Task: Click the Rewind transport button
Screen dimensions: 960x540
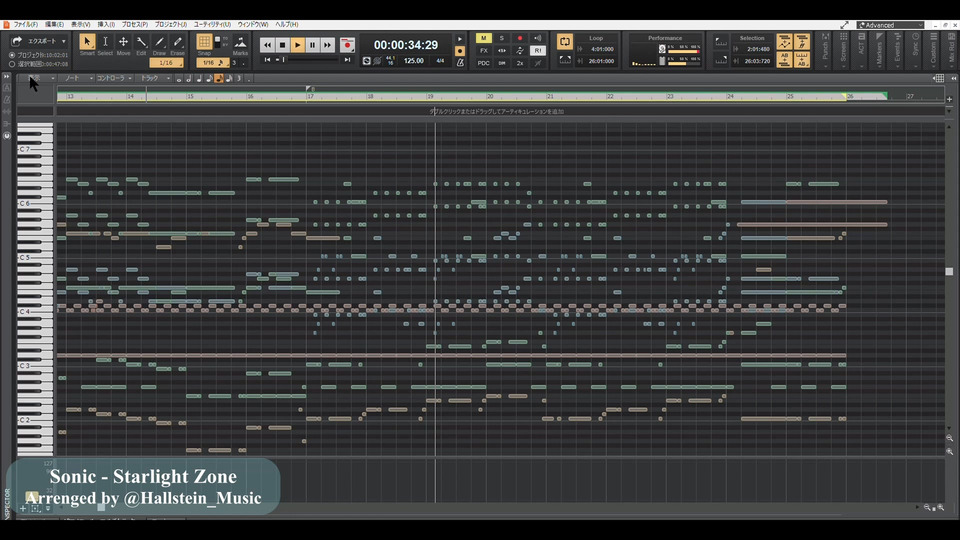Action: (x=267, y=45)
